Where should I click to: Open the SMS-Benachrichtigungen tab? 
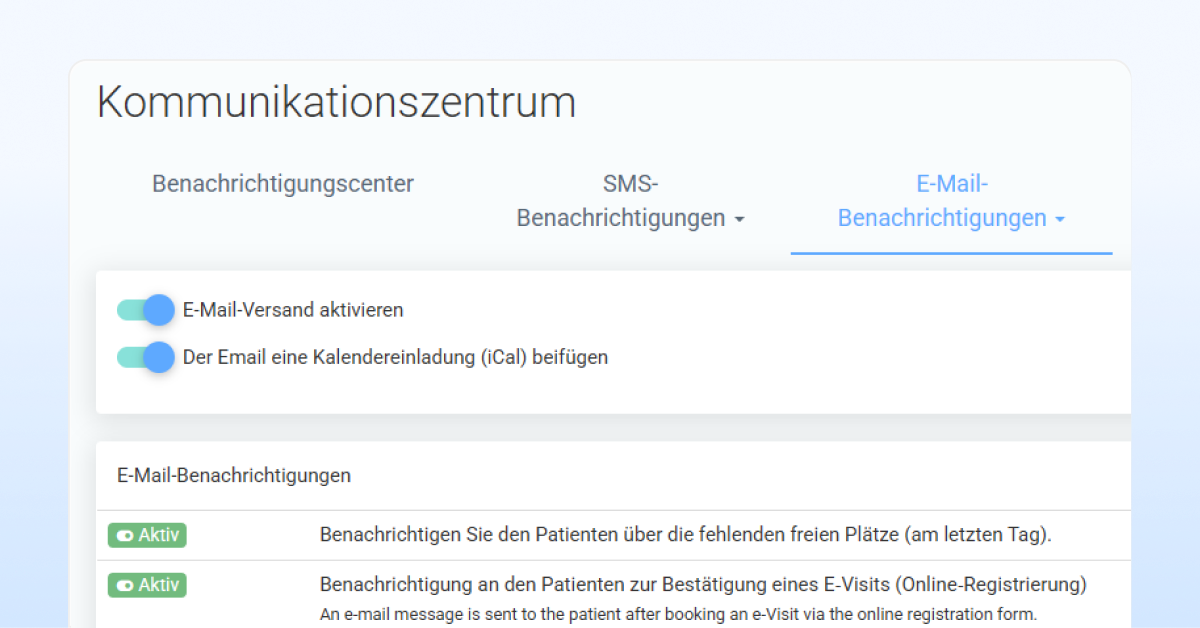tap(630, 201)
